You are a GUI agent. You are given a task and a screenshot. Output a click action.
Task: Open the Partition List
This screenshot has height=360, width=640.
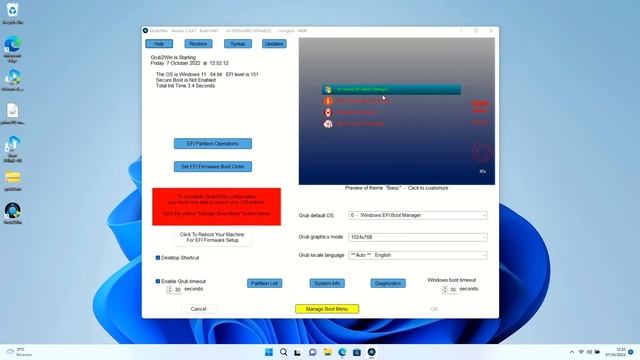264,283
